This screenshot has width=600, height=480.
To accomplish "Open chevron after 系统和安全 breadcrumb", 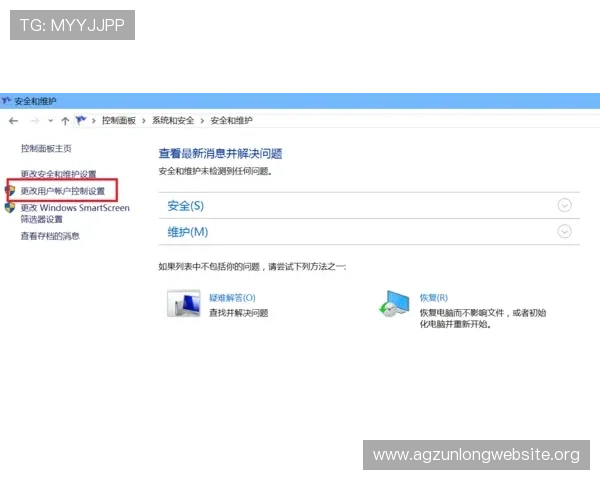I will pos(202,121).
